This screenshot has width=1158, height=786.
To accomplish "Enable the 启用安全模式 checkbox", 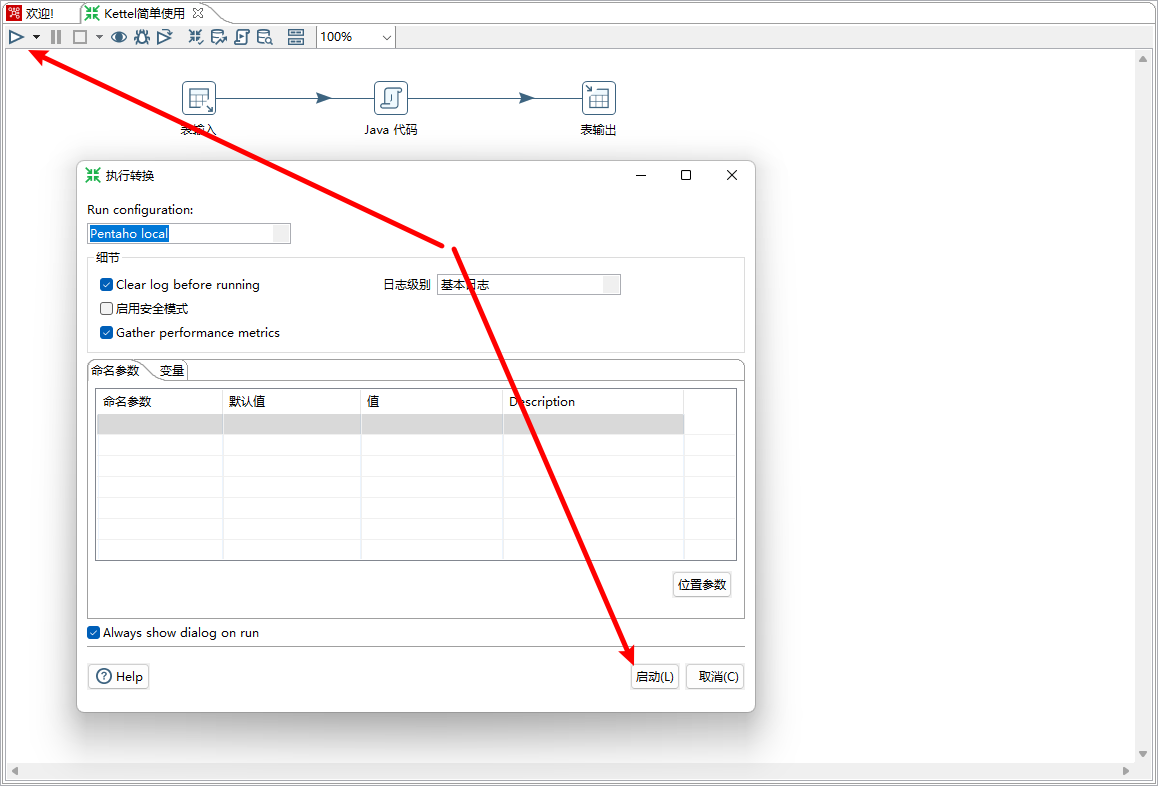I will tap(107, 309).
